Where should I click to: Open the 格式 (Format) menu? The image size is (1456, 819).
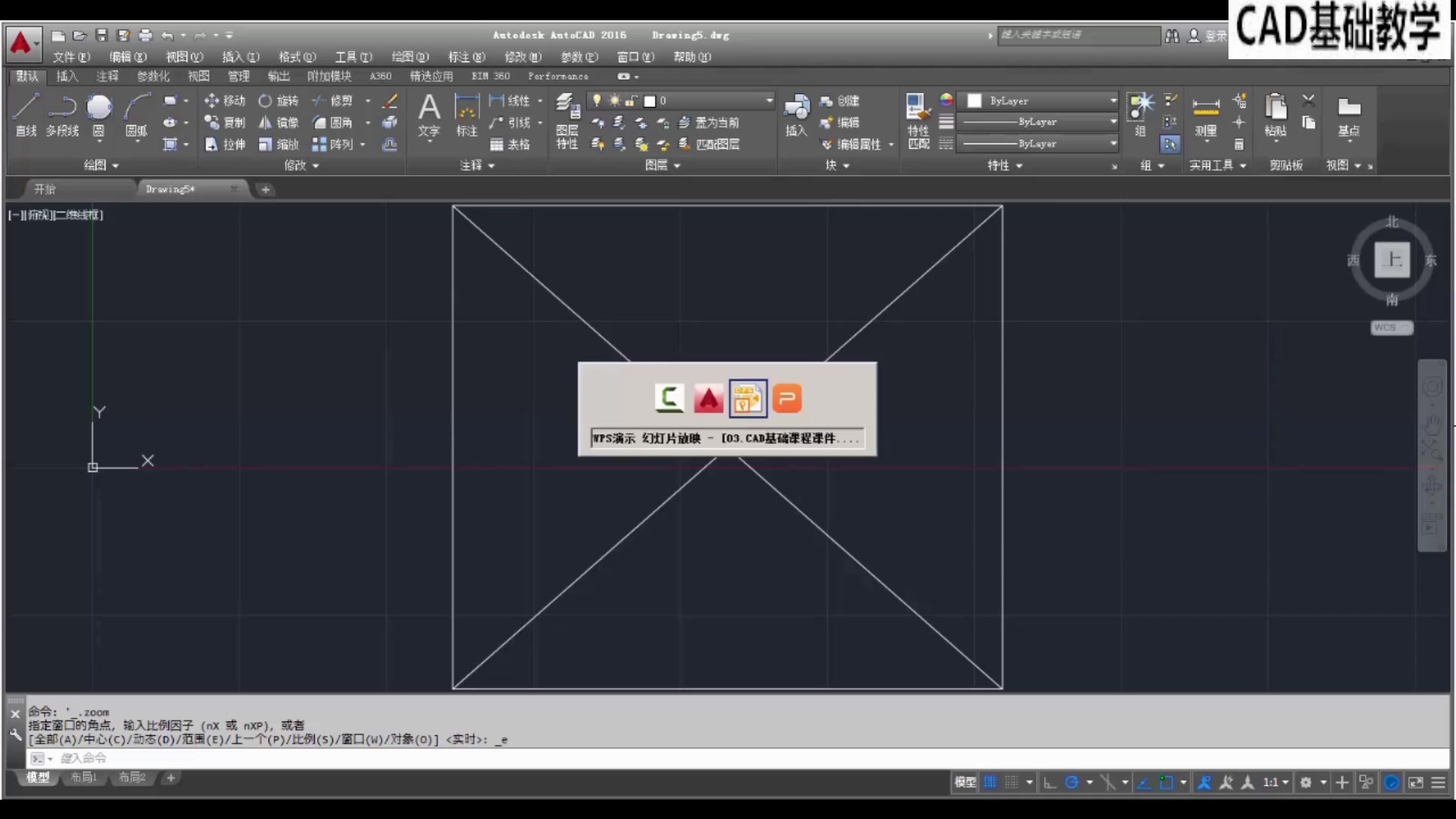pos(297,57)
